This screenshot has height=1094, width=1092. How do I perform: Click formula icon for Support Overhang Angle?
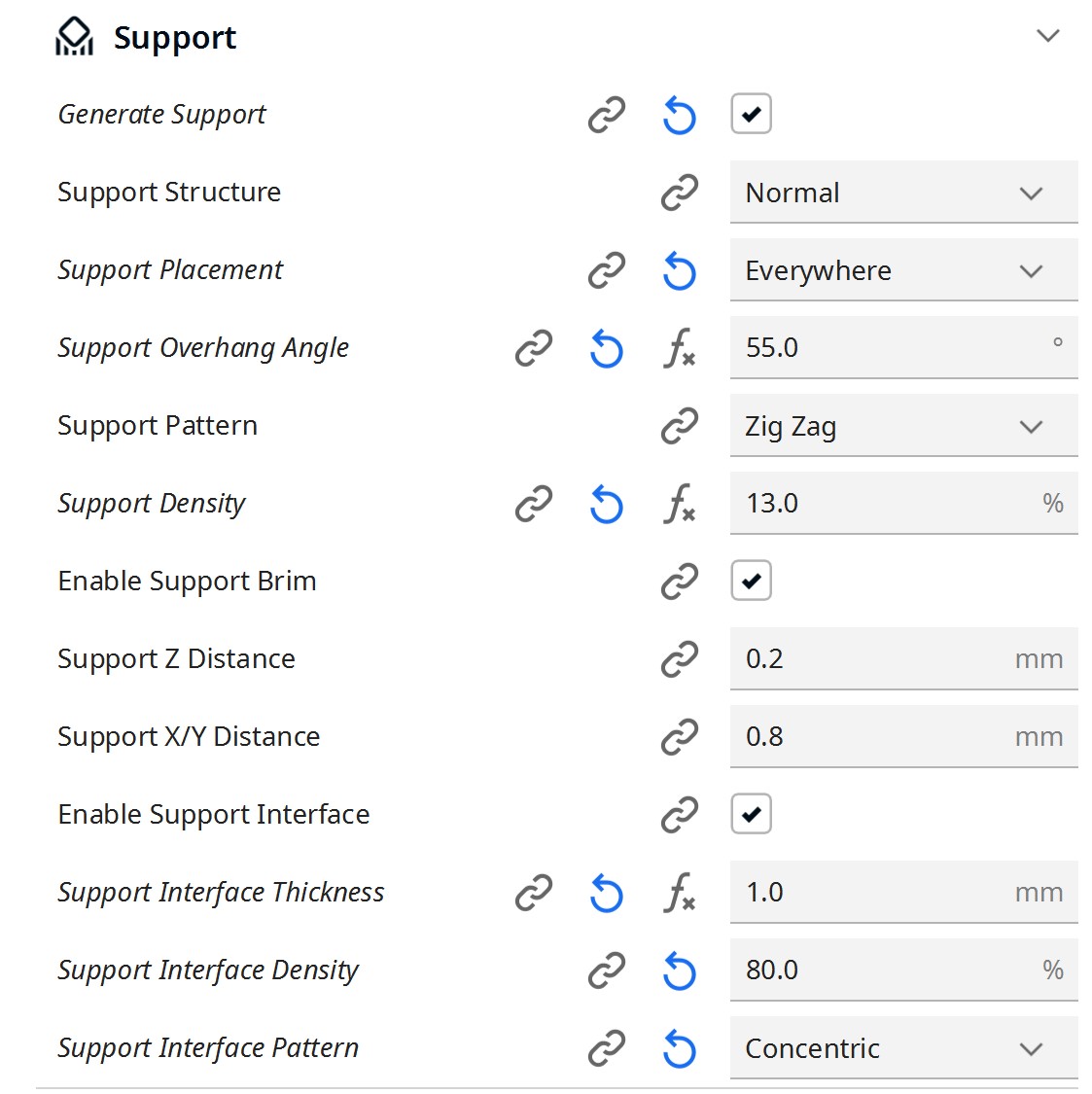(679, 348)
